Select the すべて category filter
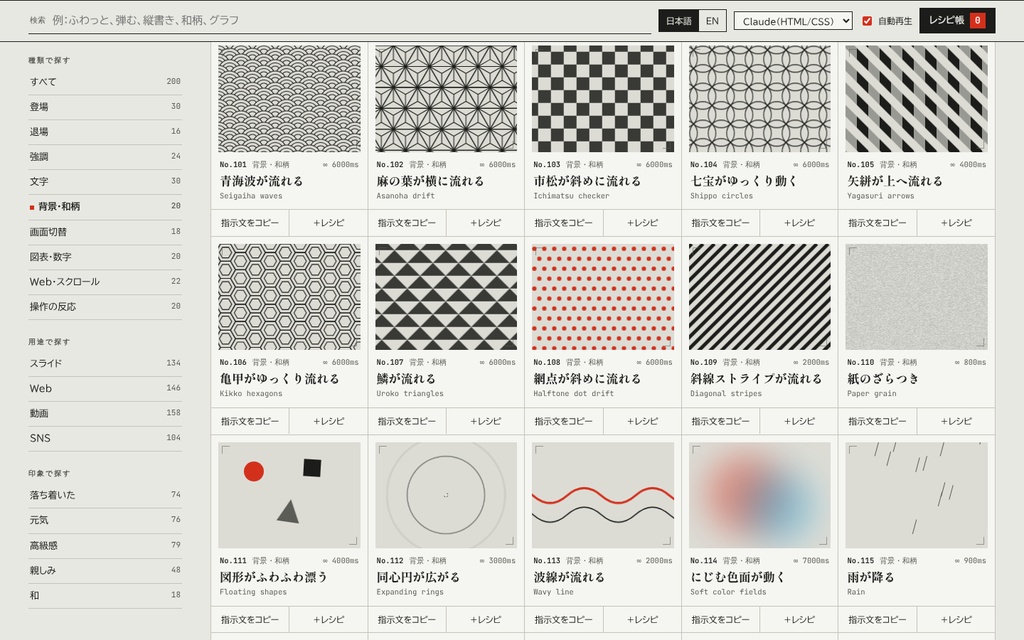This screenshot has width=1024, height=640. [105, 82]
